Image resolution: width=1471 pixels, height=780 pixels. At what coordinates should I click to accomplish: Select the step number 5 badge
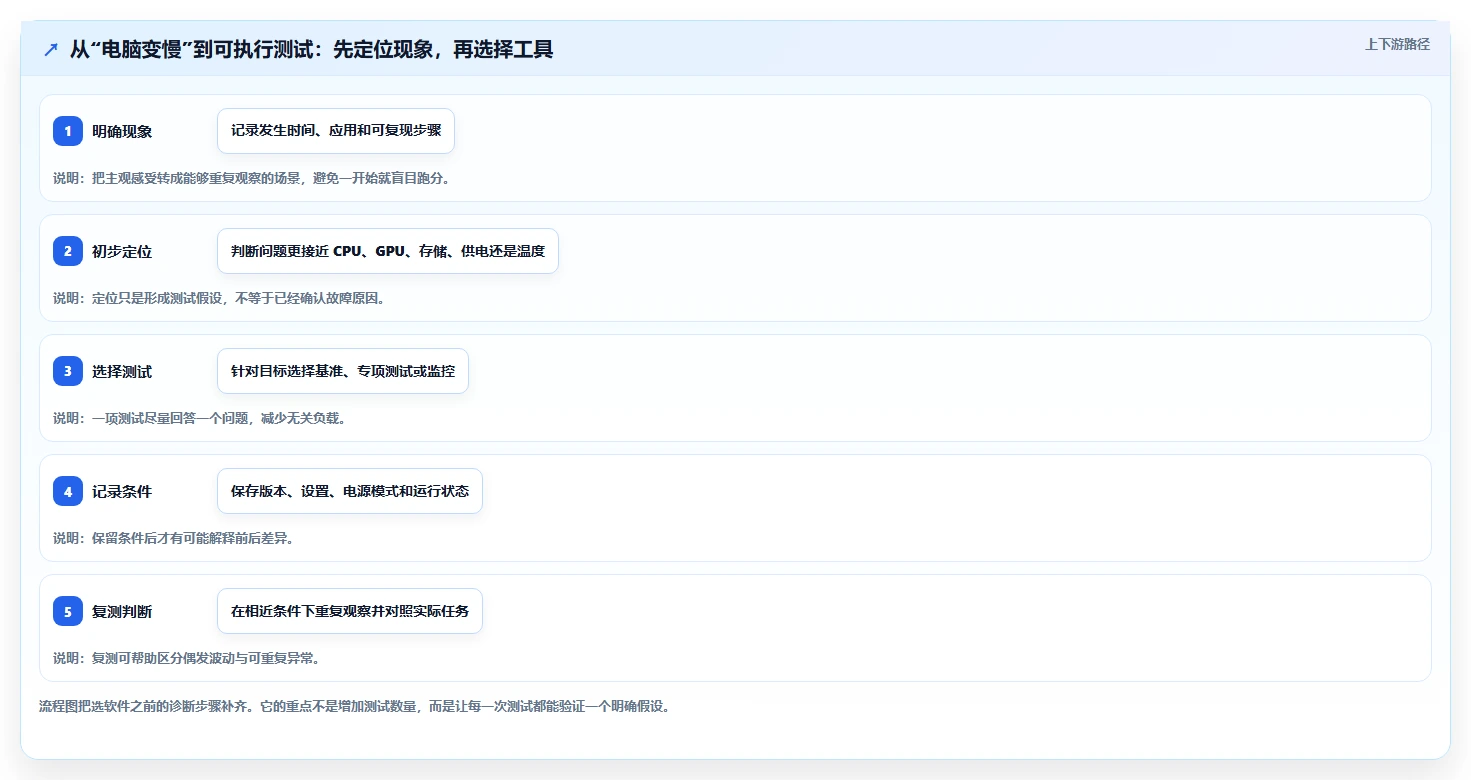click(x=68, y=611)
